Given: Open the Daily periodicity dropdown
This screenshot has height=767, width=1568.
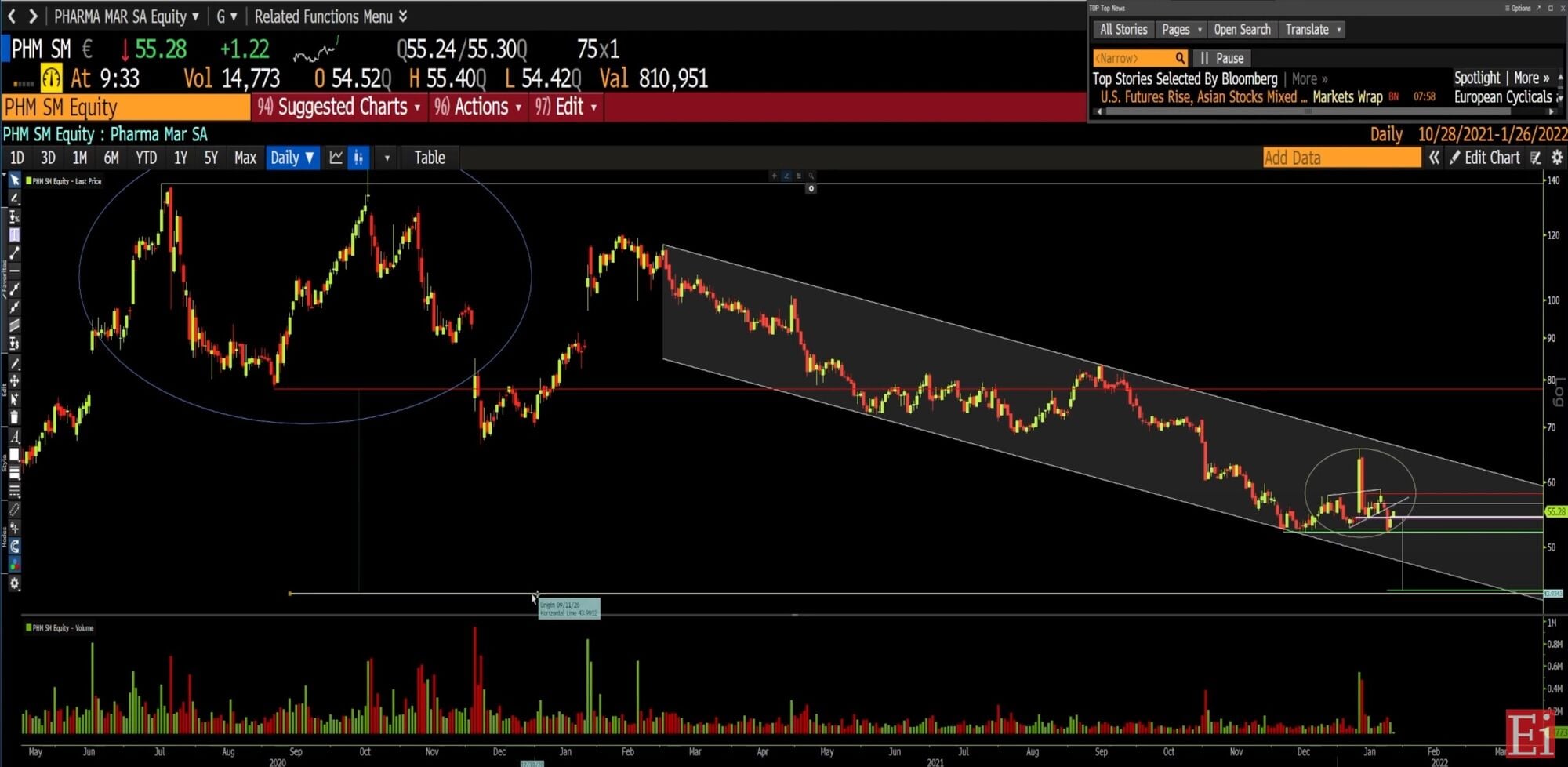Looking at the screenshot, I should click(292, 158).
